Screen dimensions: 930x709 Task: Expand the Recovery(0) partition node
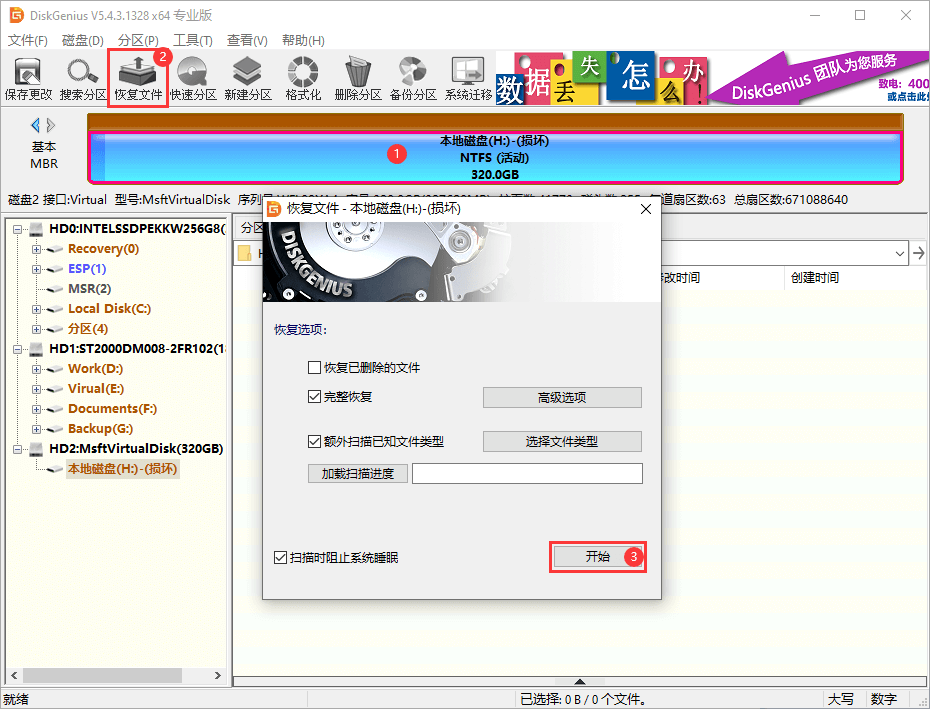click(x=37, y=249)
